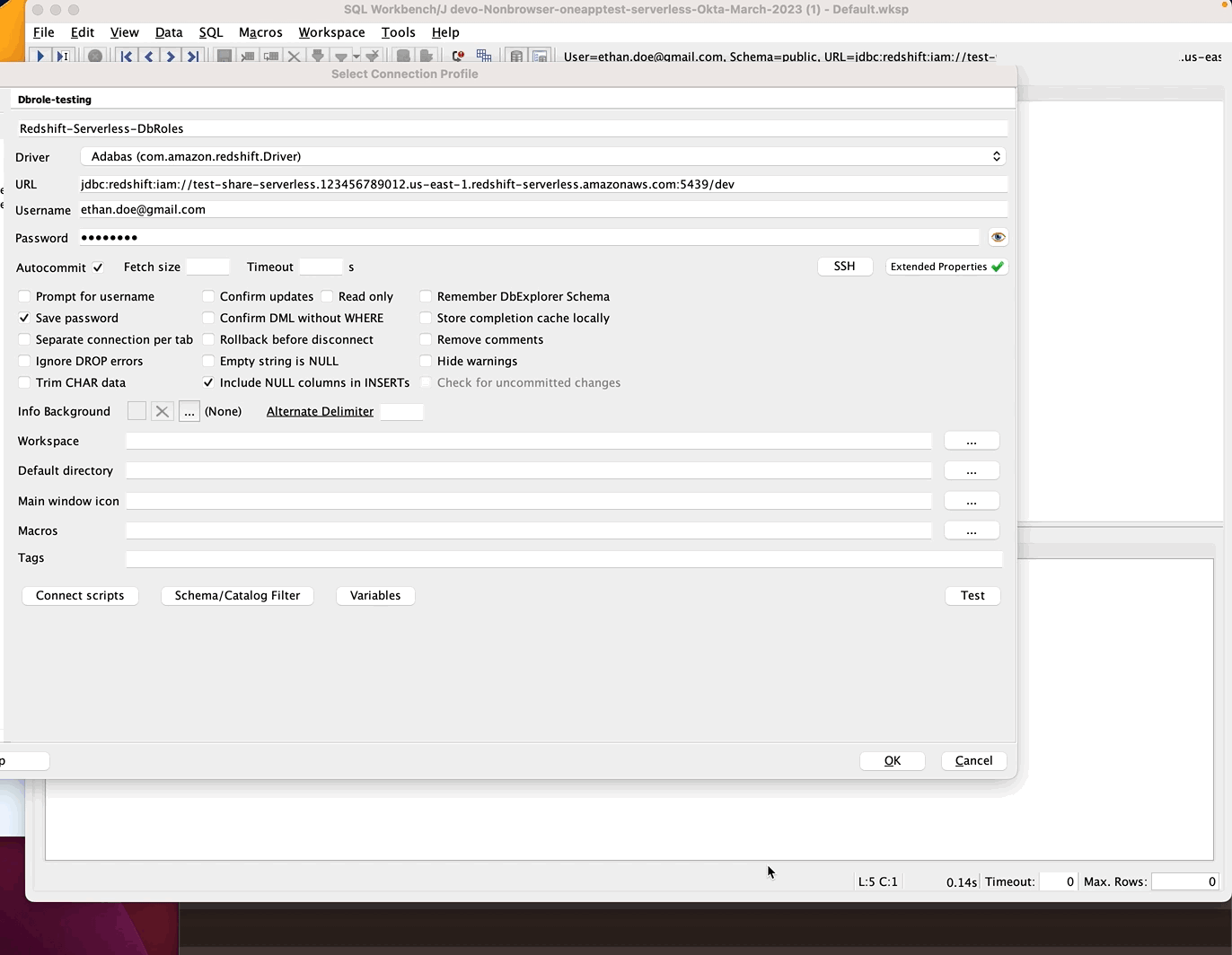Open the Help menu

click(445, 32)
